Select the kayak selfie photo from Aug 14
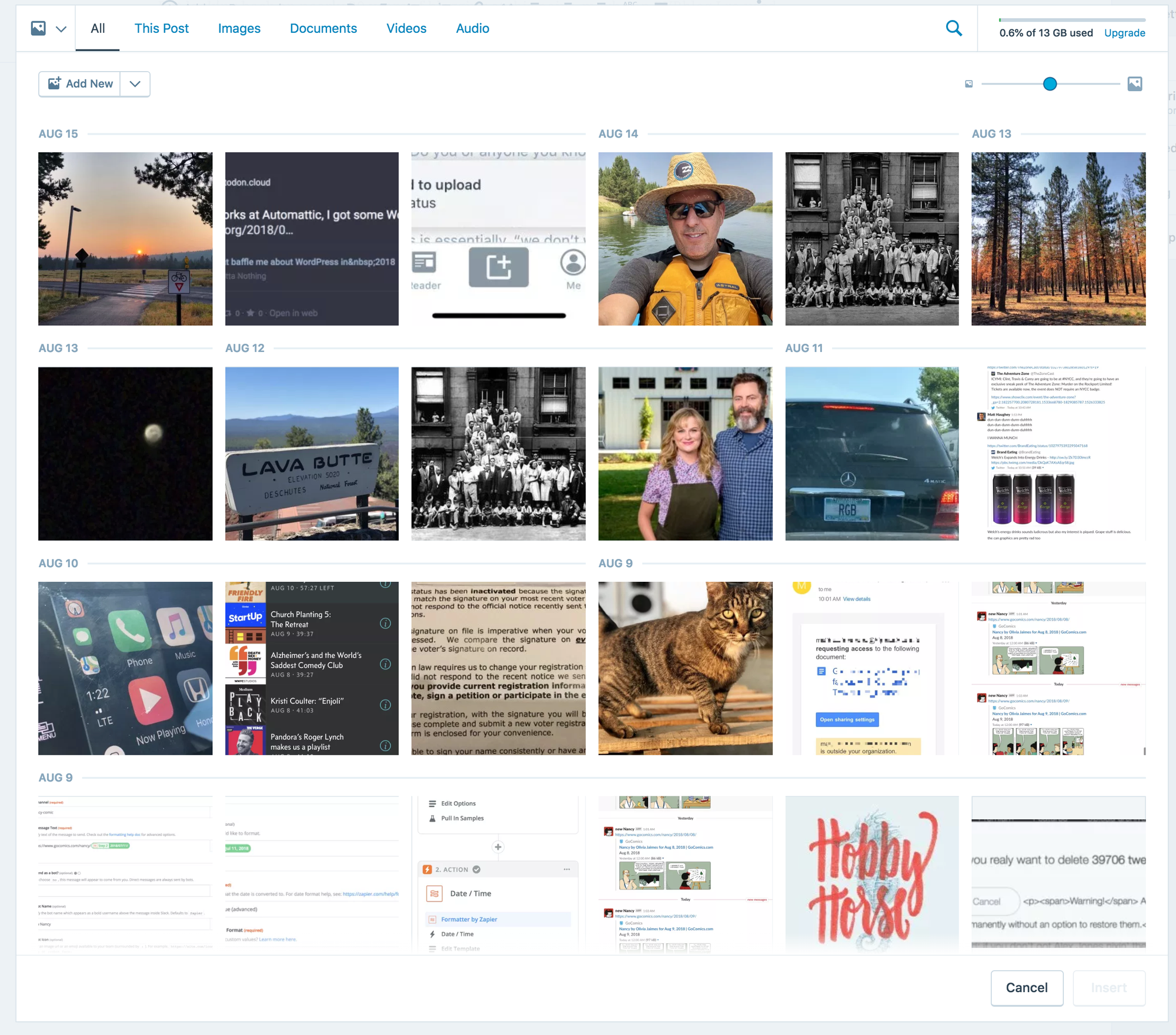The image size is (1176, 1035). pos(685,239)
